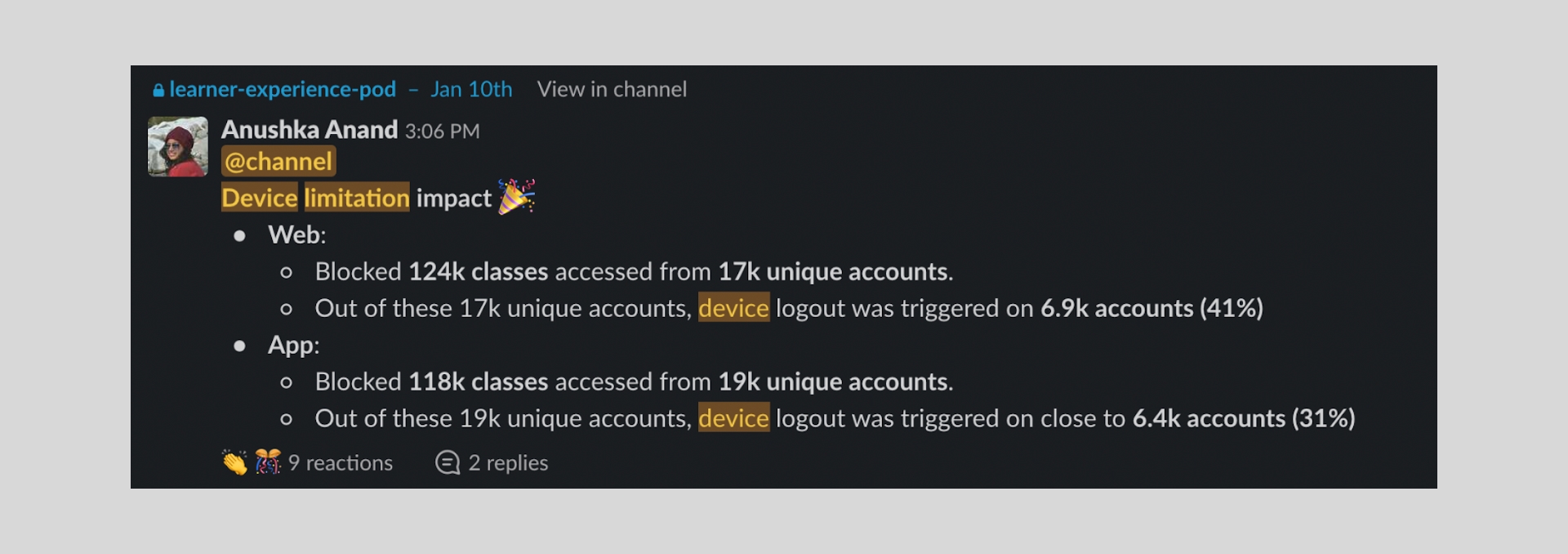1568x554 pixels.
Task: Click the clapping hands reaction emoji
Action: click(x=234, y=462)
